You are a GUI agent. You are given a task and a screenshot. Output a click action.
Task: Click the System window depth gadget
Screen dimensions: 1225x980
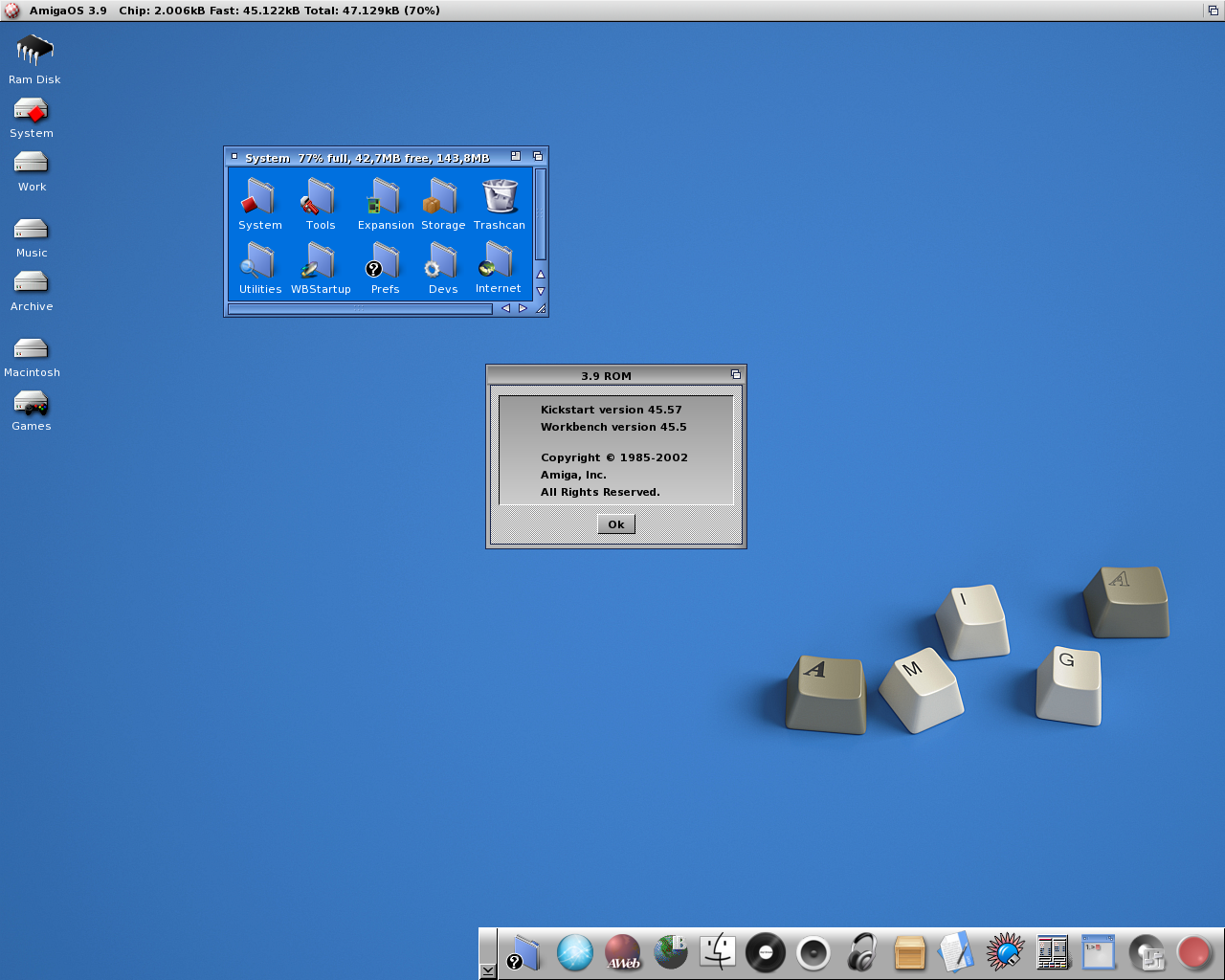[x=538, y=156]
